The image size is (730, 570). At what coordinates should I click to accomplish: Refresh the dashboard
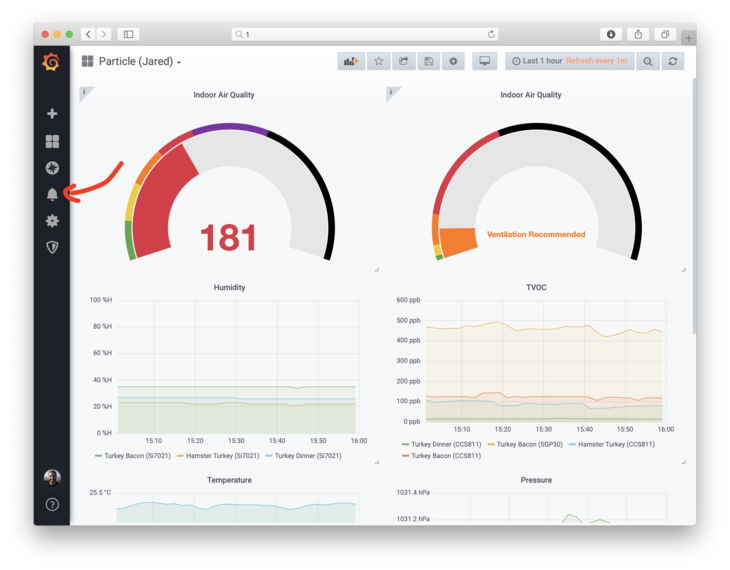(673, 61)
